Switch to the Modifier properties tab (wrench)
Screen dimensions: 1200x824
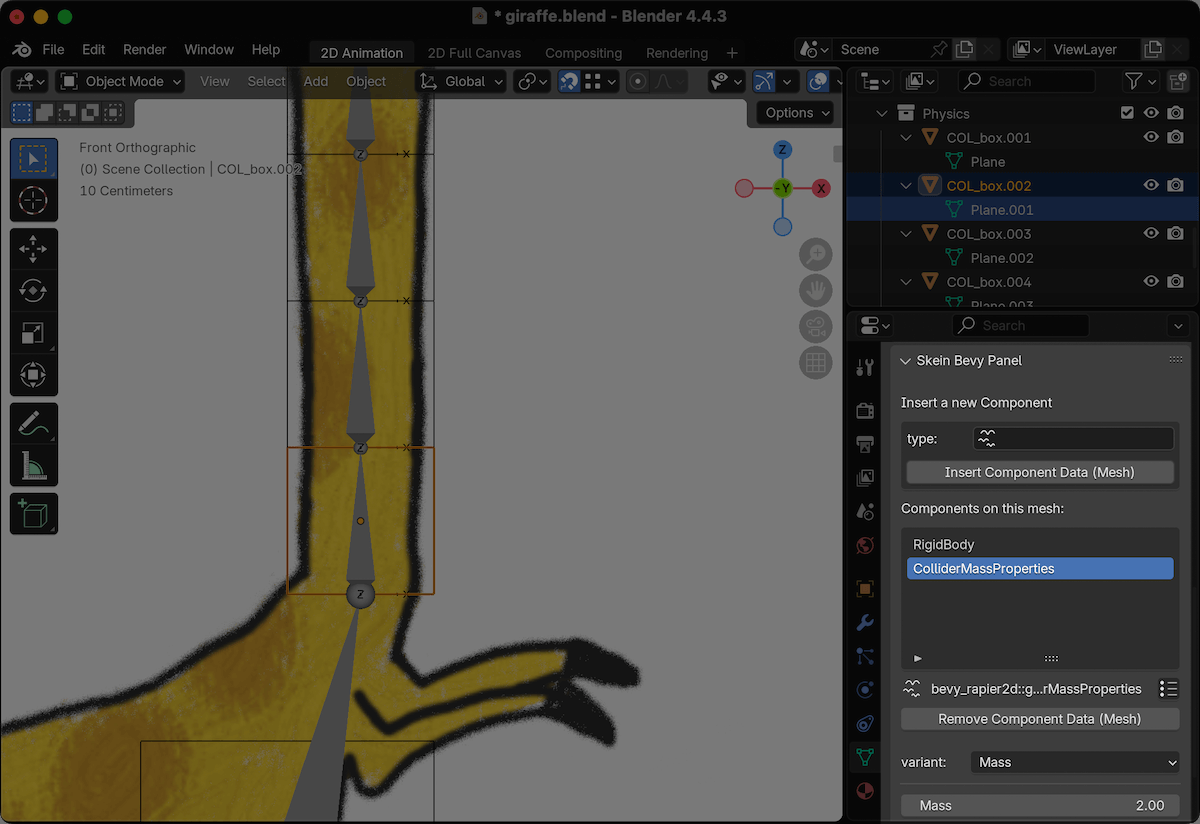pyautogui.click(x=864, y=622)
